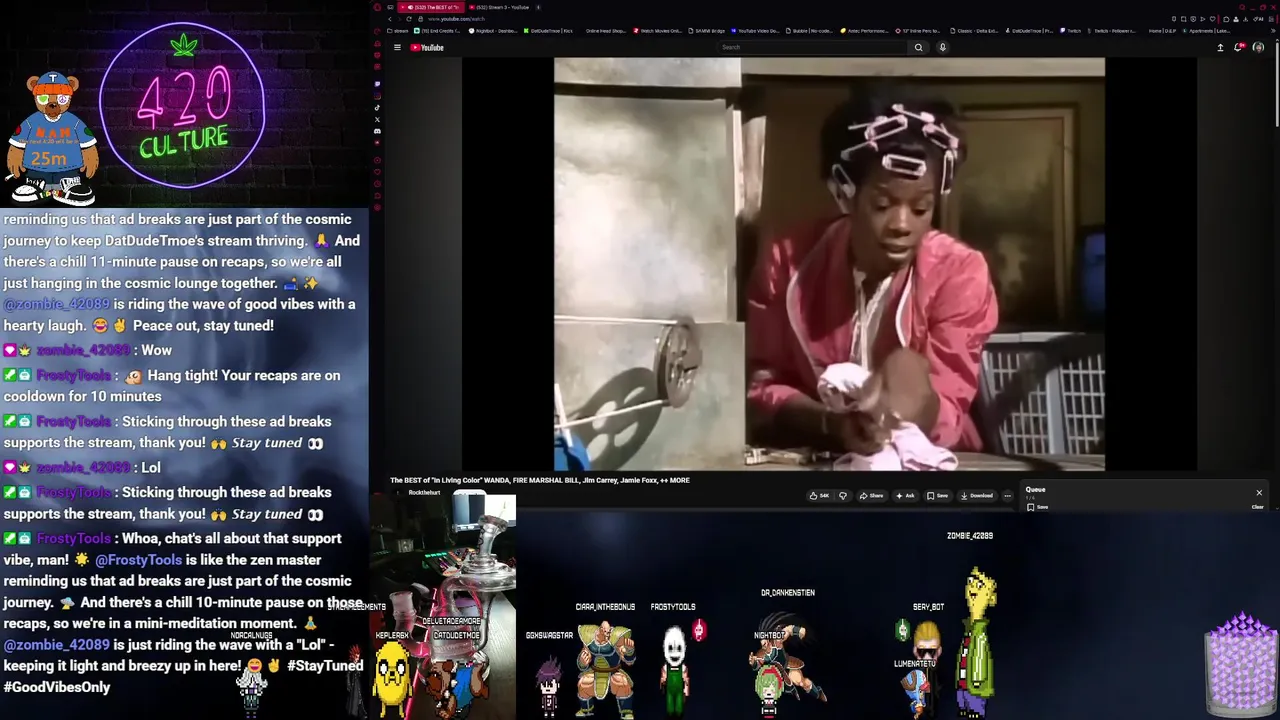The image size is (1280, 720).
Task: Click the new tab plus button
Action: (x=539, y=7)
